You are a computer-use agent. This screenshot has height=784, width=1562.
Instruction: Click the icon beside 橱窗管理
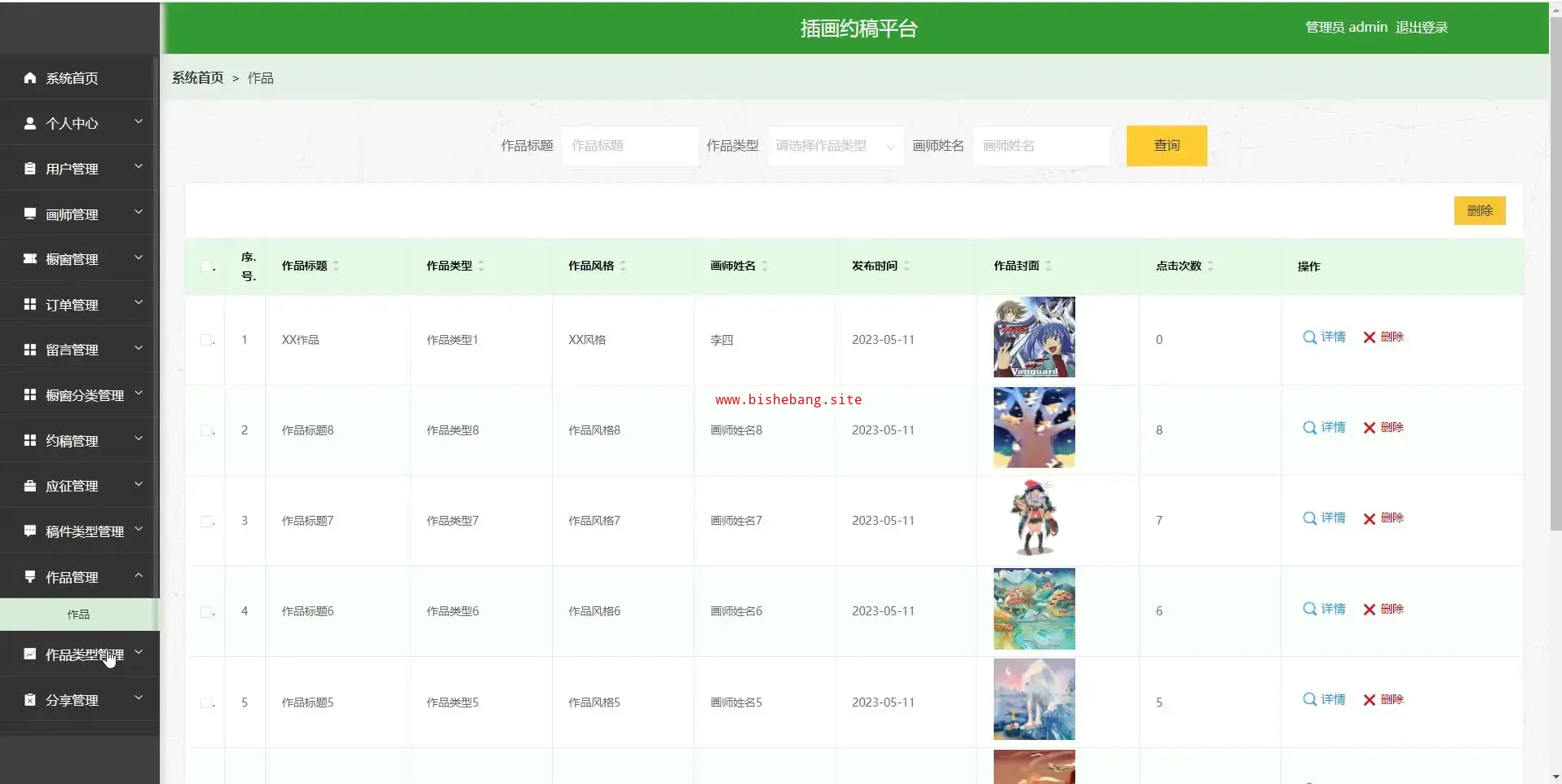tap(30, 259)
